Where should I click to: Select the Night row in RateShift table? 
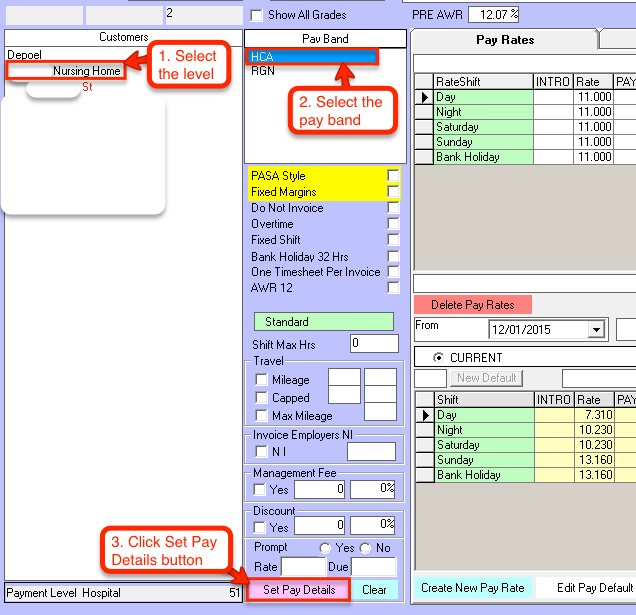(481, 112)
